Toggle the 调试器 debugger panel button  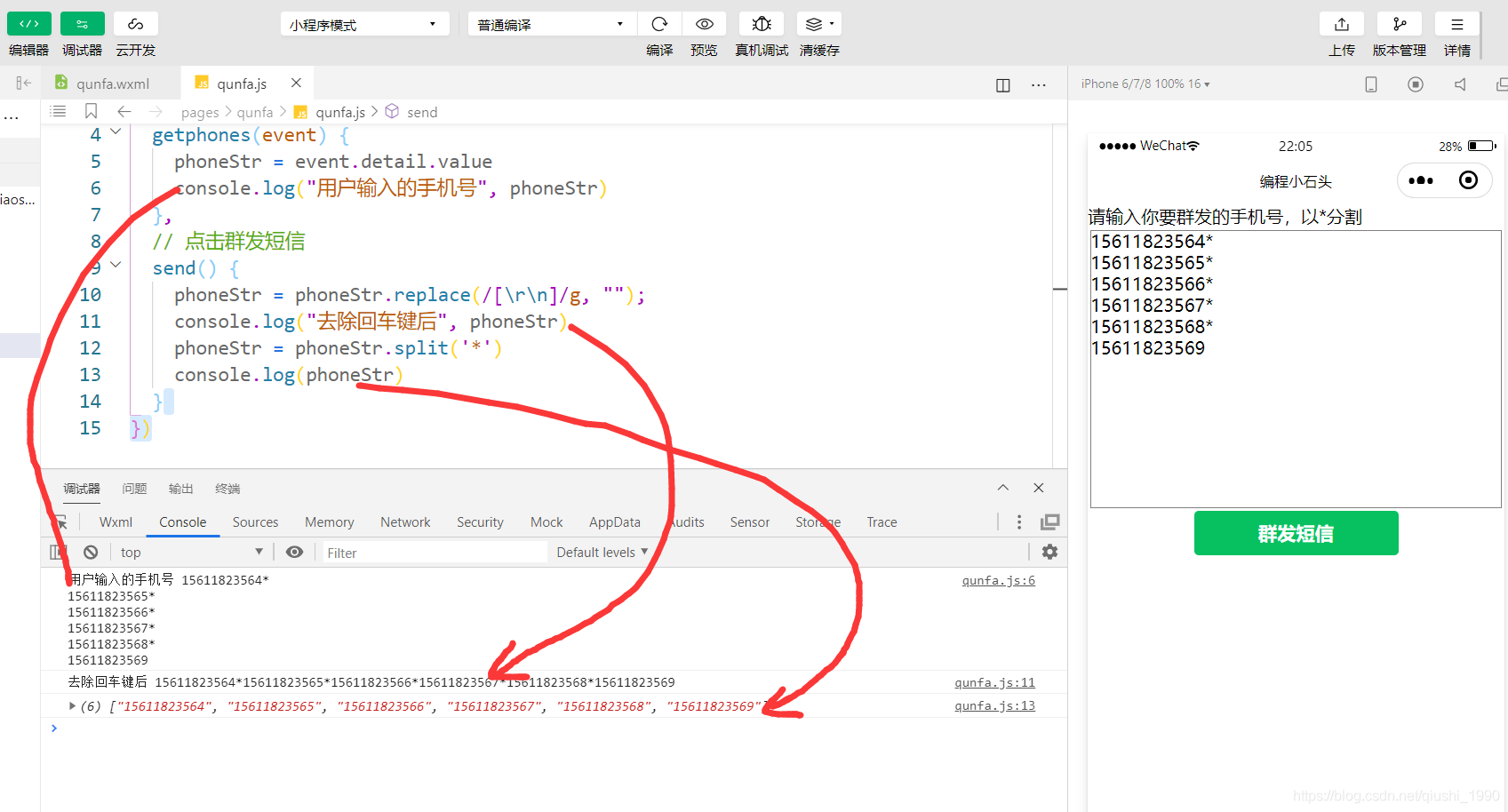click(83, 24)
